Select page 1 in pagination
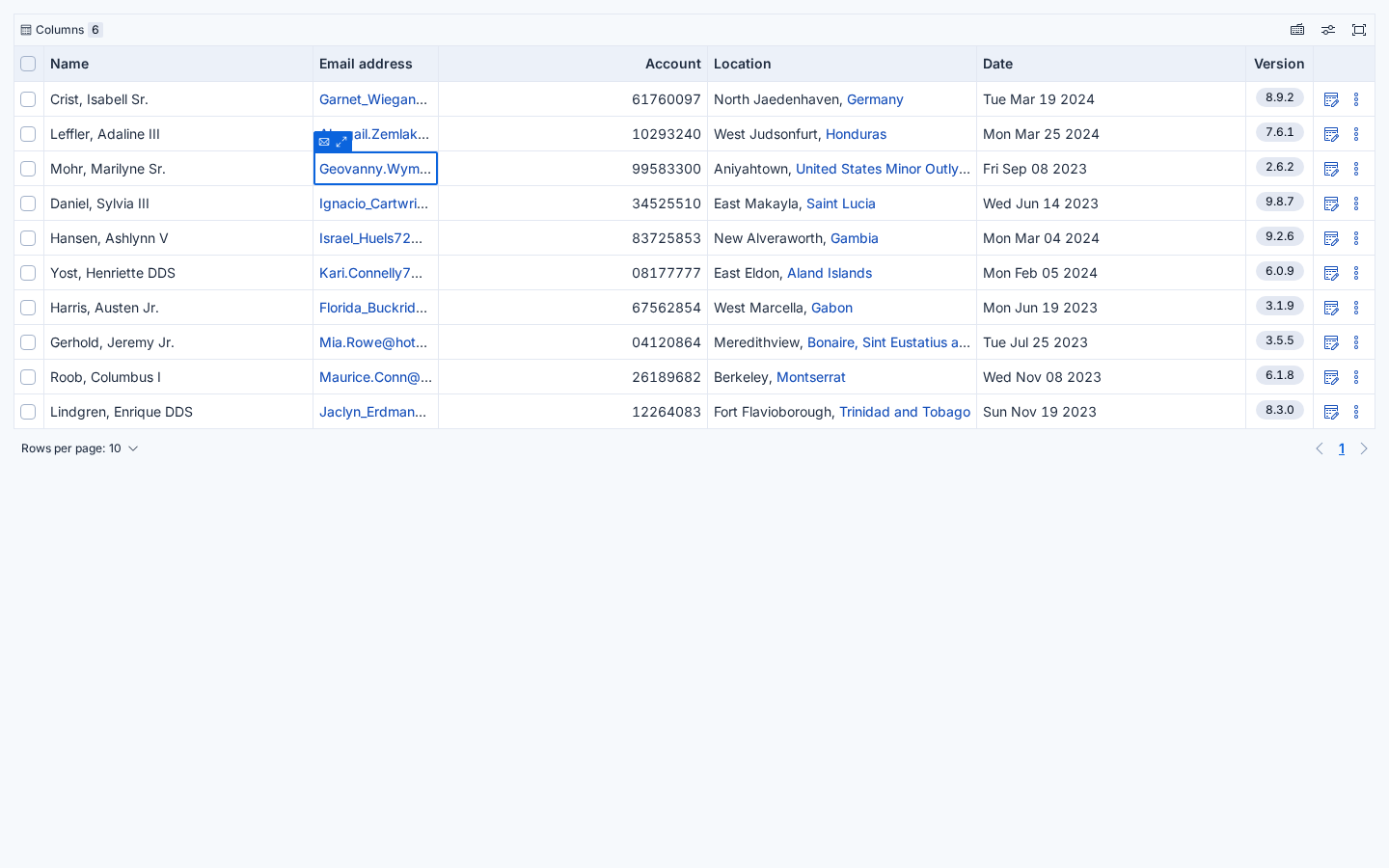Viewport: 1389px width, 868px height. click(1342, 448)
